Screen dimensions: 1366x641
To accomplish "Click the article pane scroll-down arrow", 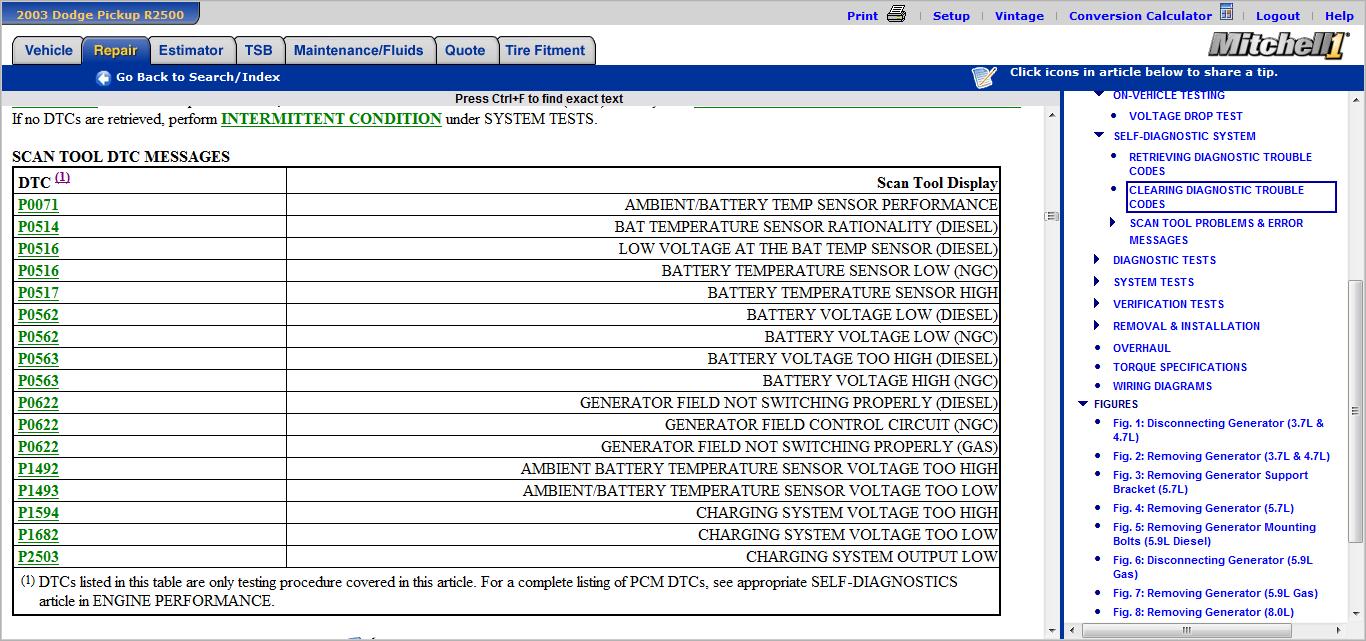I will tap(1051, 631).
